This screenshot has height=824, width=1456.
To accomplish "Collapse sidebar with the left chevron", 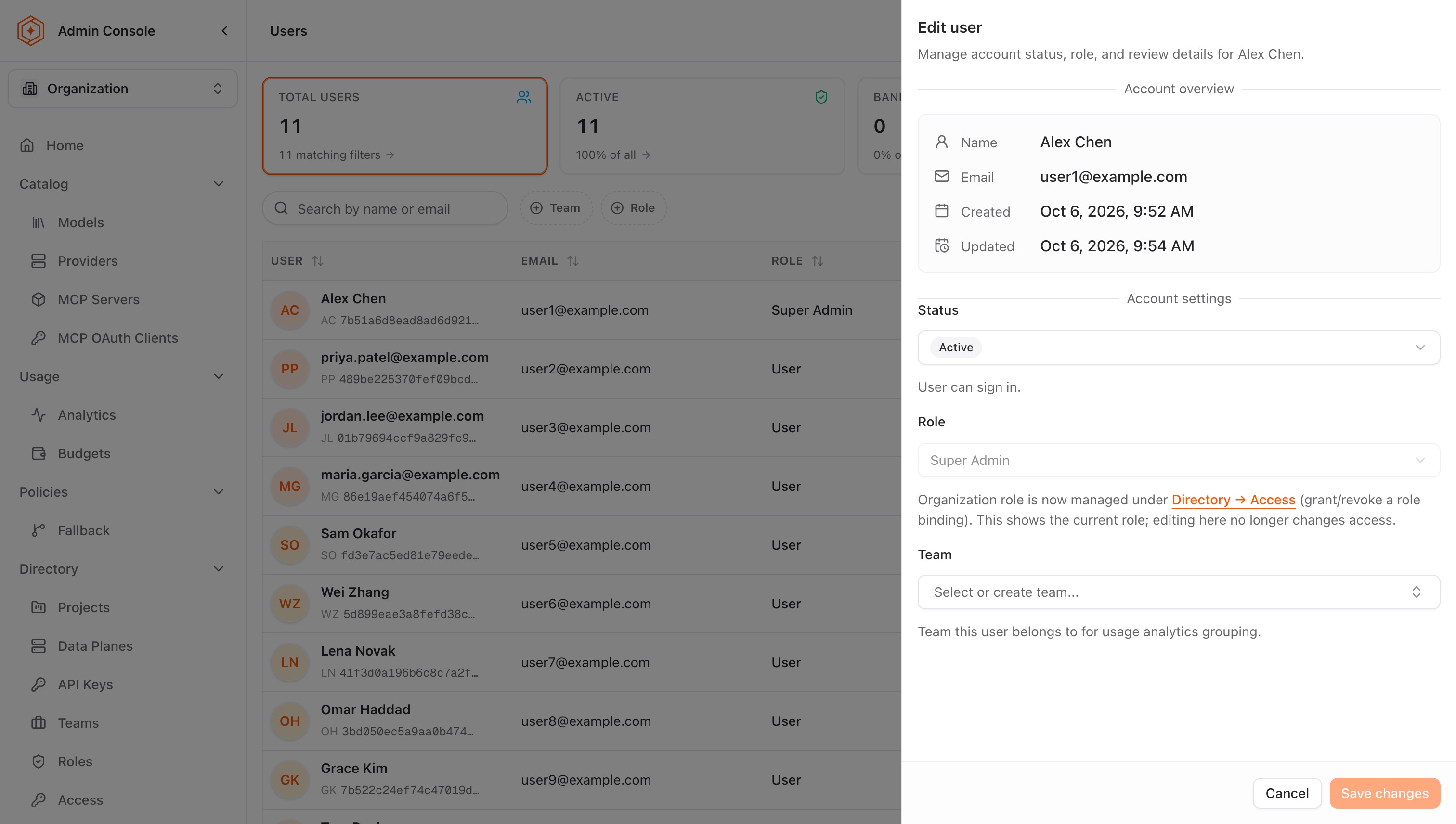I will coord(225,30).
